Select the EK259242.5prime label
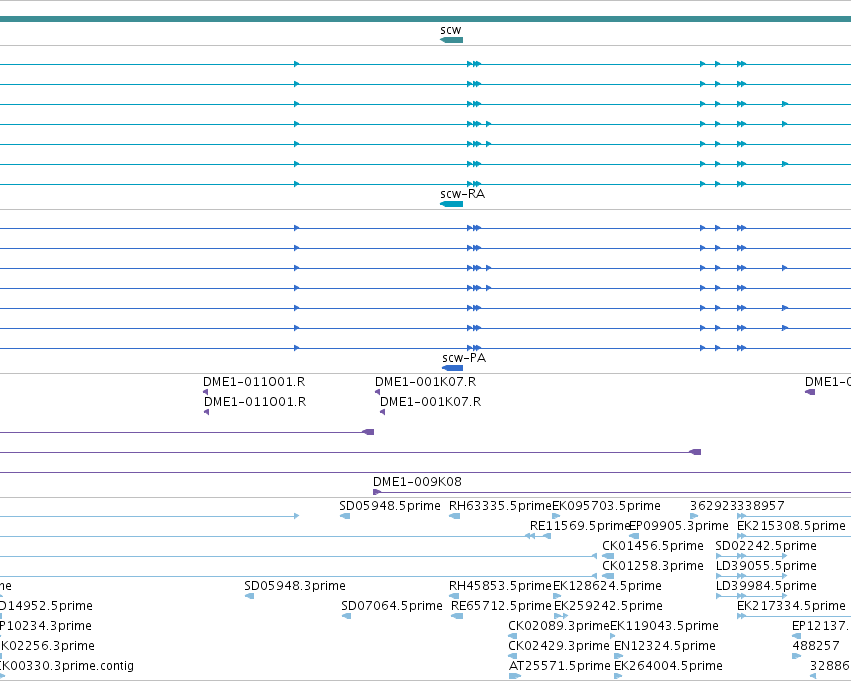Image resolution: width=851 pixels, height=681 pixels. (x=608, y=606)
